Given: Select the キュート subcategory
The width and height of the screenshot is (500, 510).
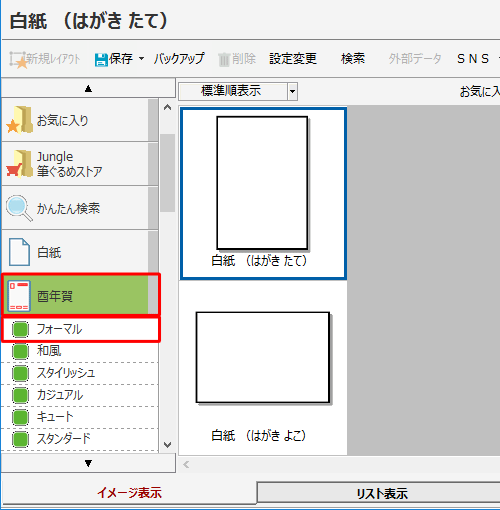Looking at the screenshot, I should [80, 417].
